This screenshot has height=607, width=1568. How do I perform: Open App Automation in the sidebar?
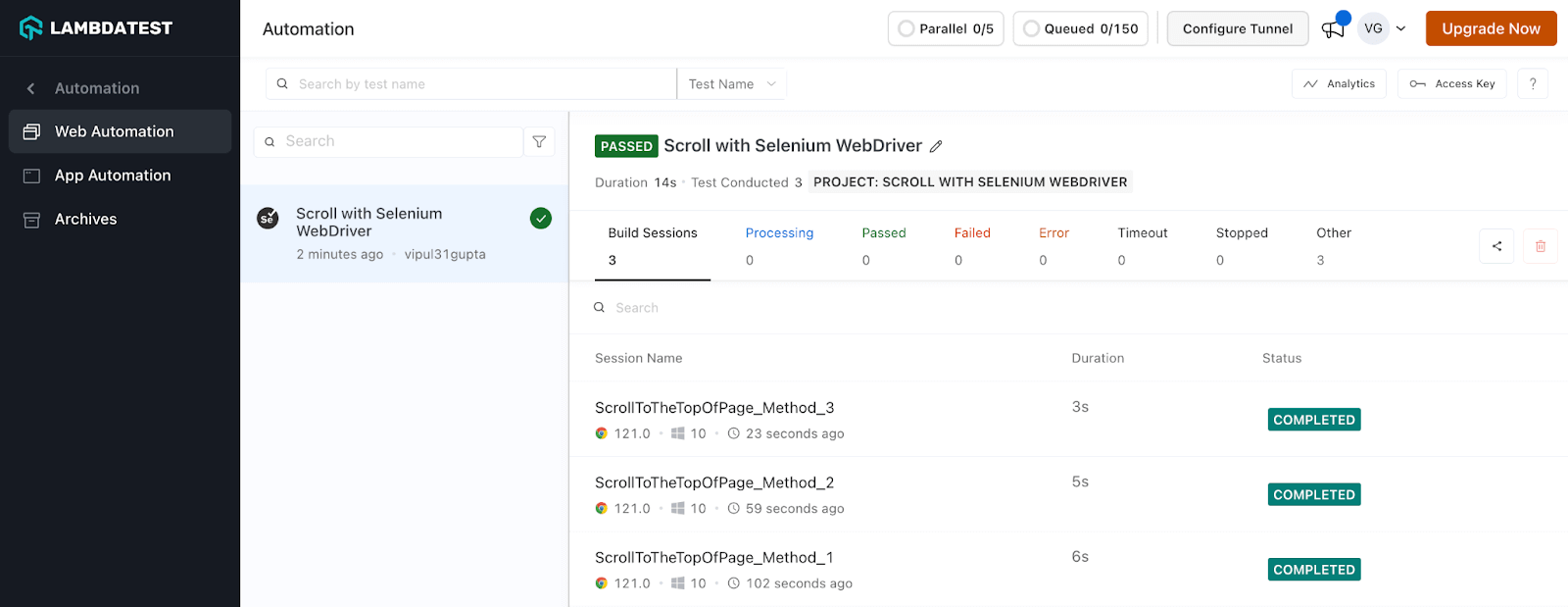point(113,176)
